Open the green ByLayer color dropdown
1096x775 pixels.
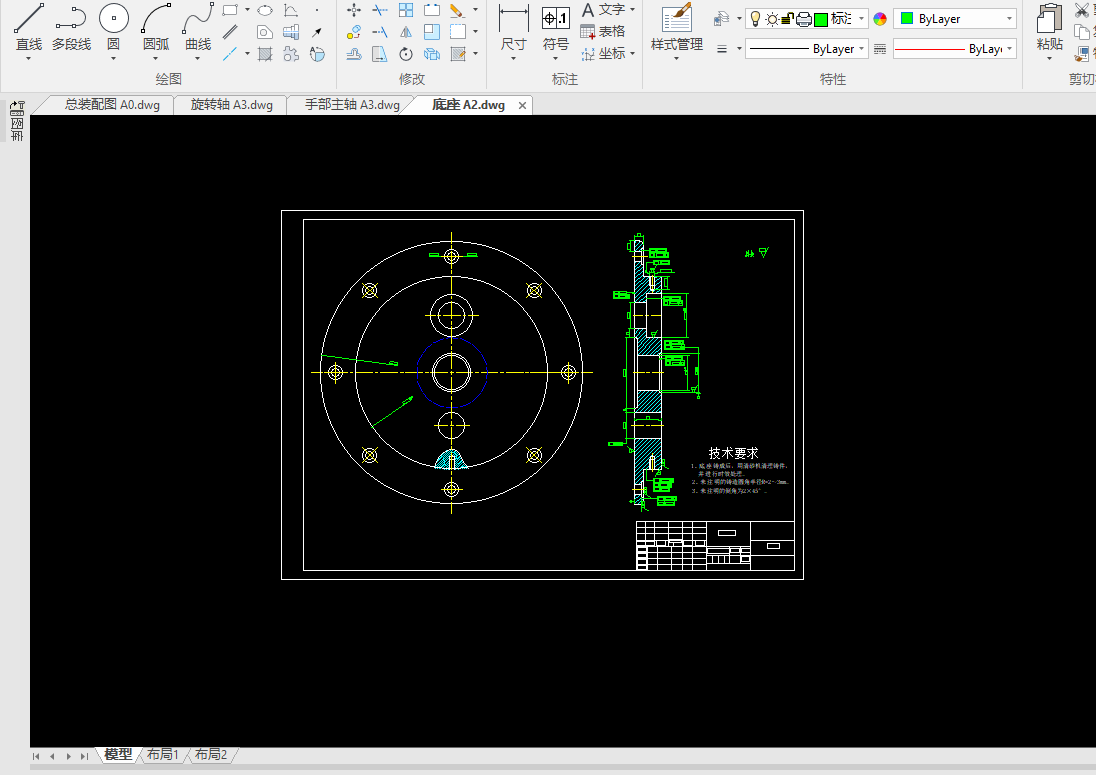tap(1009, 19)
